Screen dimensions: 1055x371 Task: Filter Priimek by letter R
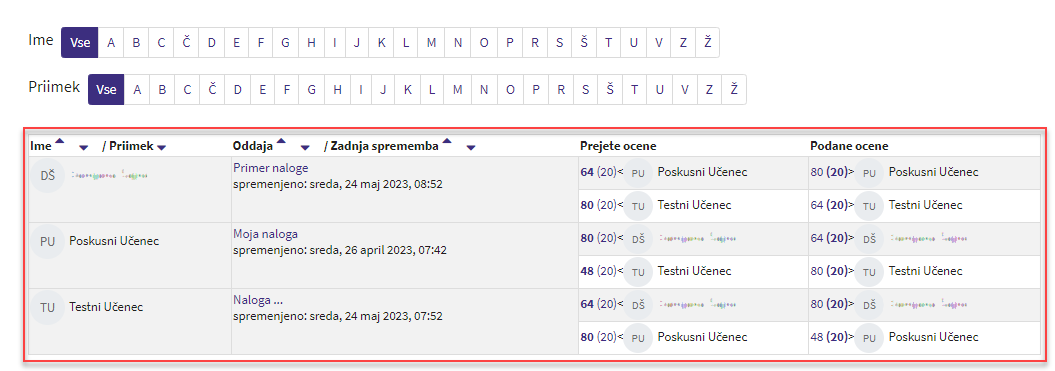pos(560,90)
